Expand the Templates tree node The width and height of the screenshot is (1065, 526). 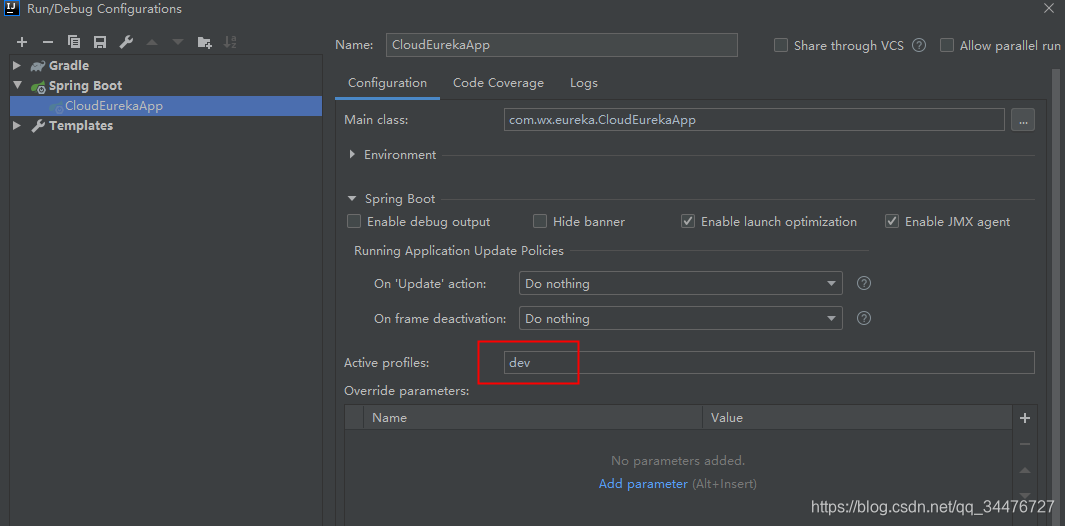point(17,126)
